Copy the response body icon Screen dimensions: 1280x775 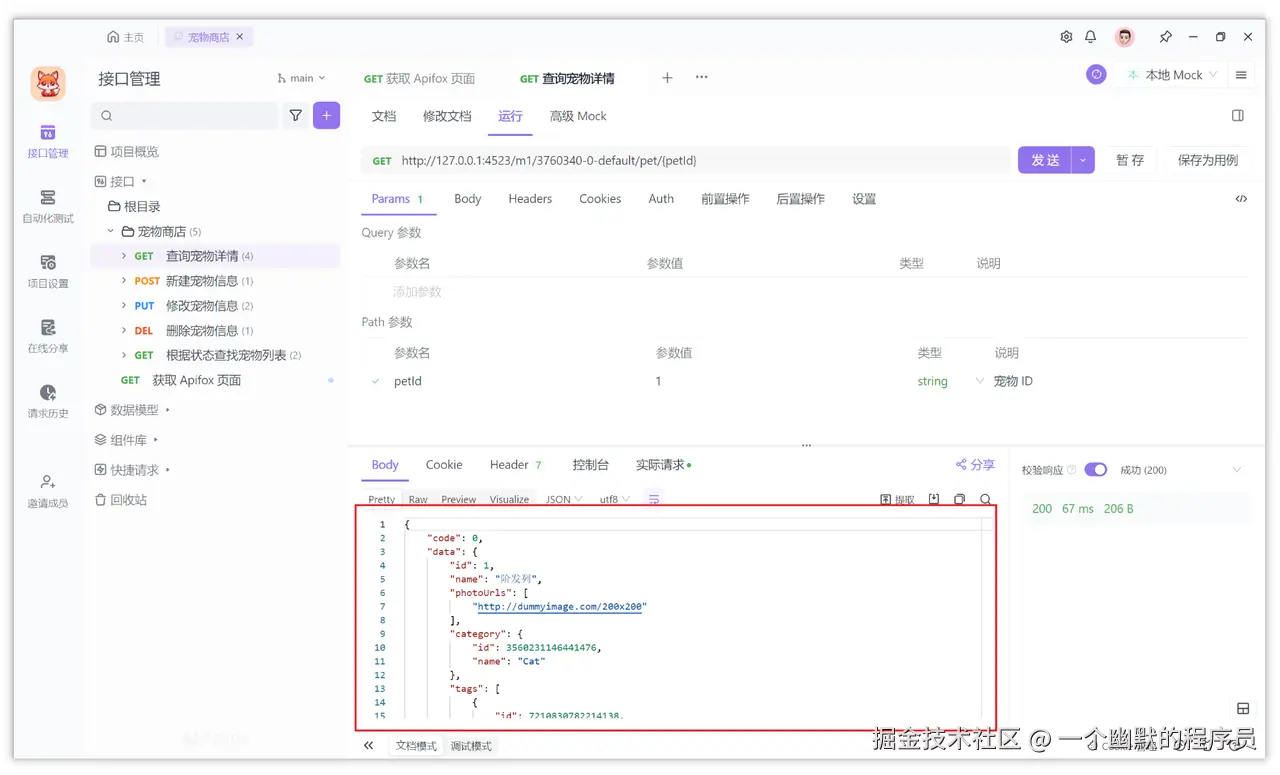[960, 499]
